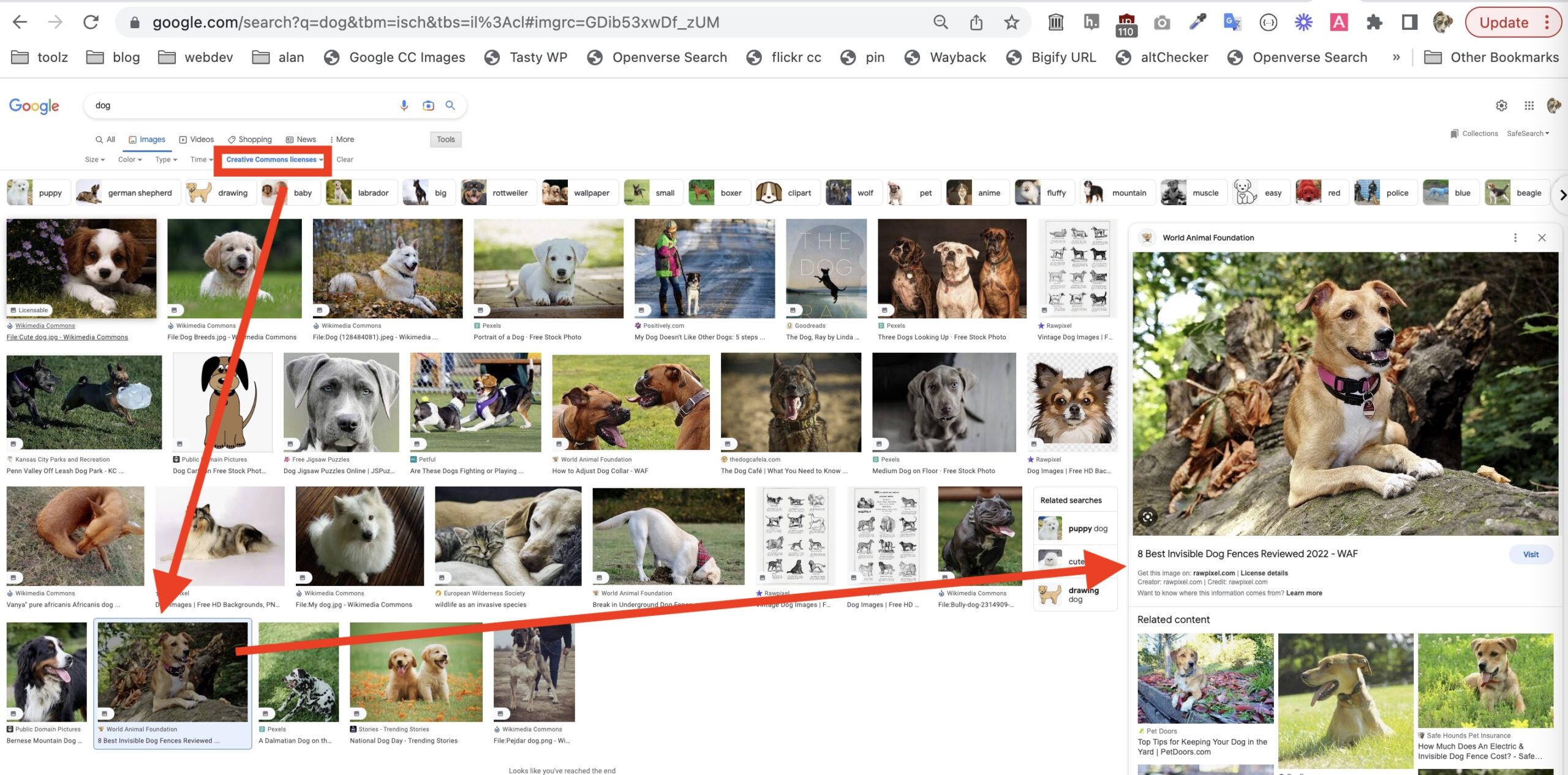
Task: Click the Visit button
Action: (1530, 555)
